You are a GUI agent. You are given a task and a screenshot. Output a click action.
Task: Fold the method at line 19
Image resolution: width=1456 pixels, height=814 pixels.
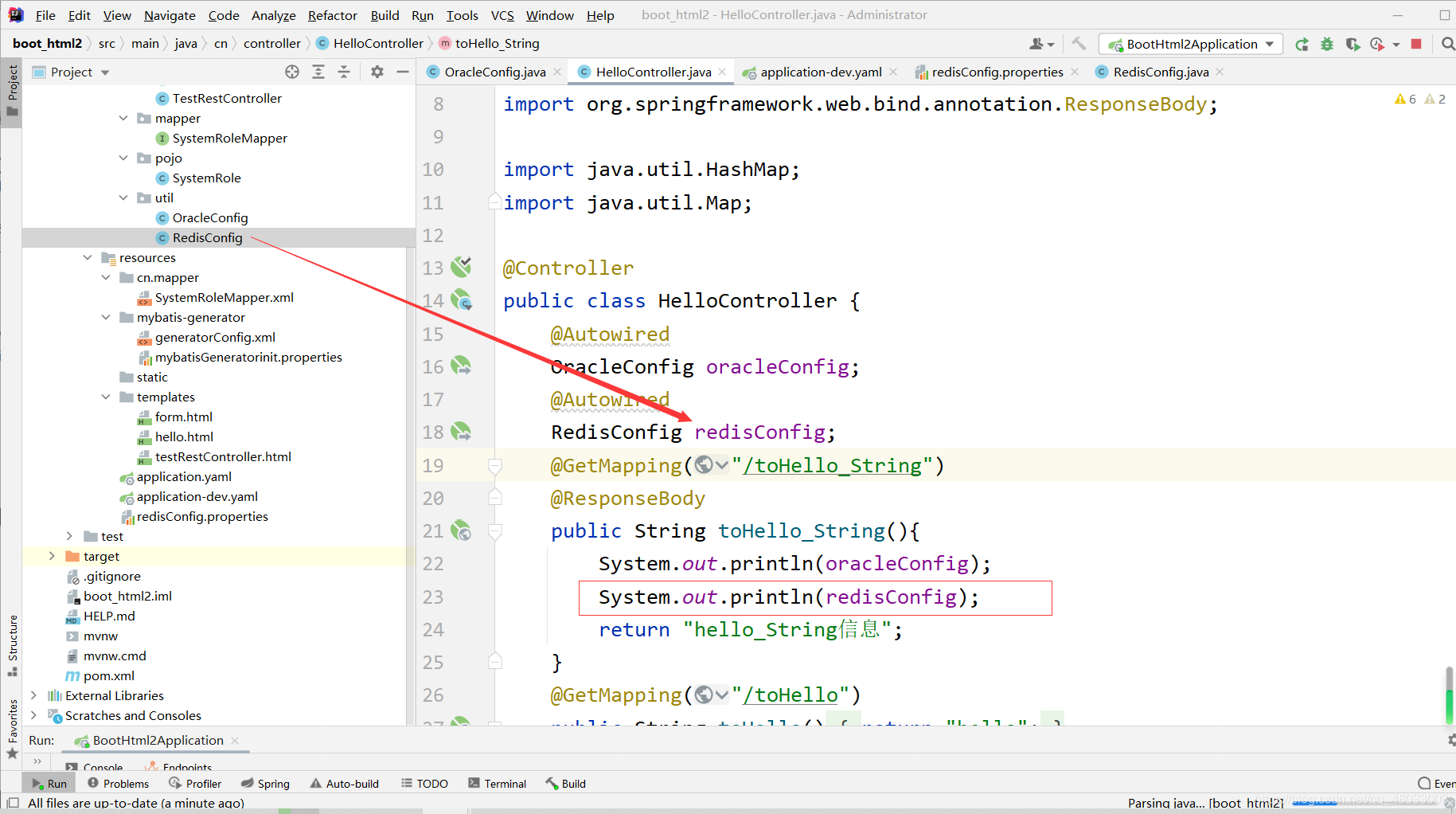(494, 465)
